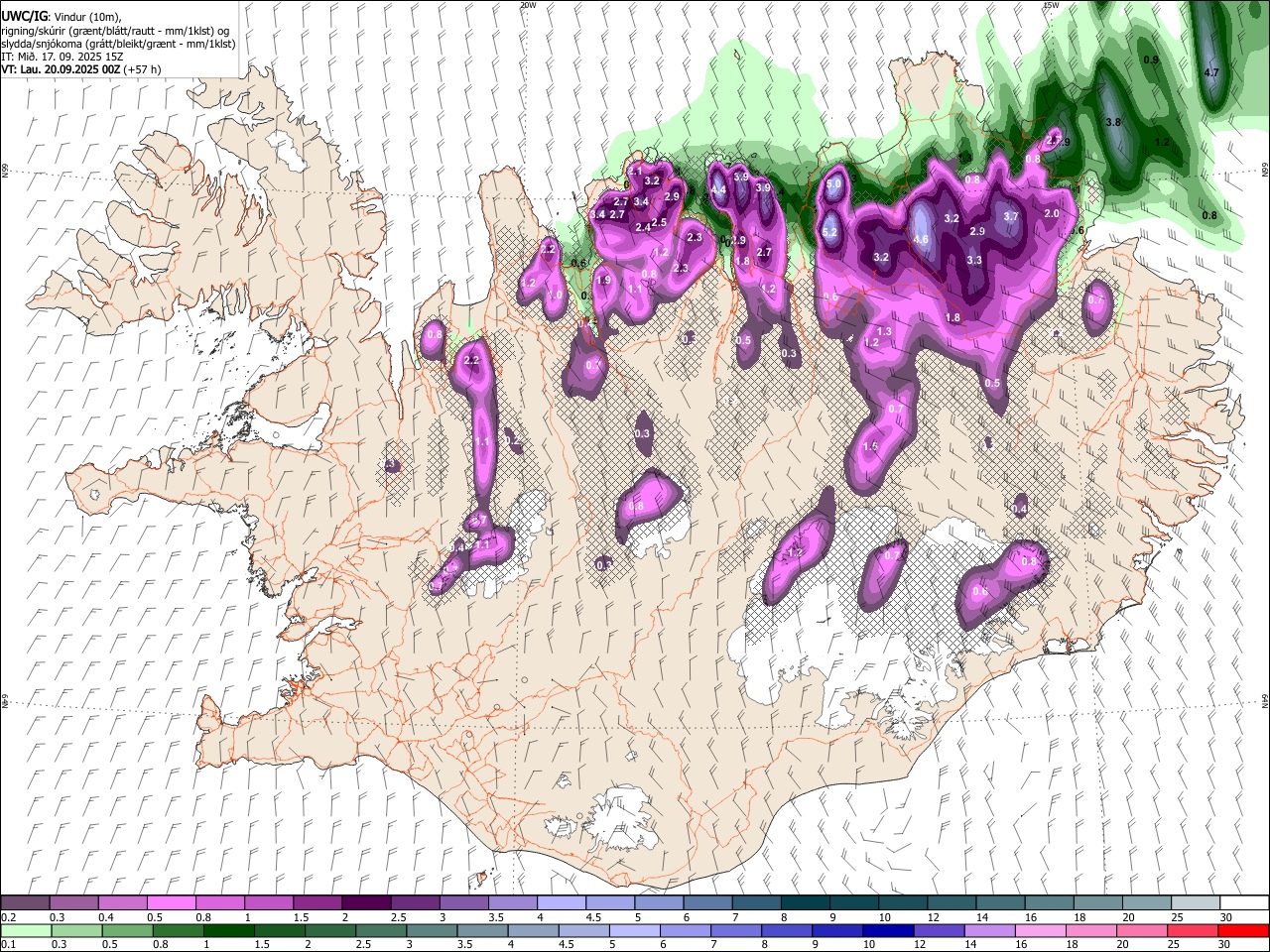Click the "VT: Lau. 20.09.2025 00Z (+57 h)" line
The height and width of the screenshot is (952, 1270).
click(81, 69)
